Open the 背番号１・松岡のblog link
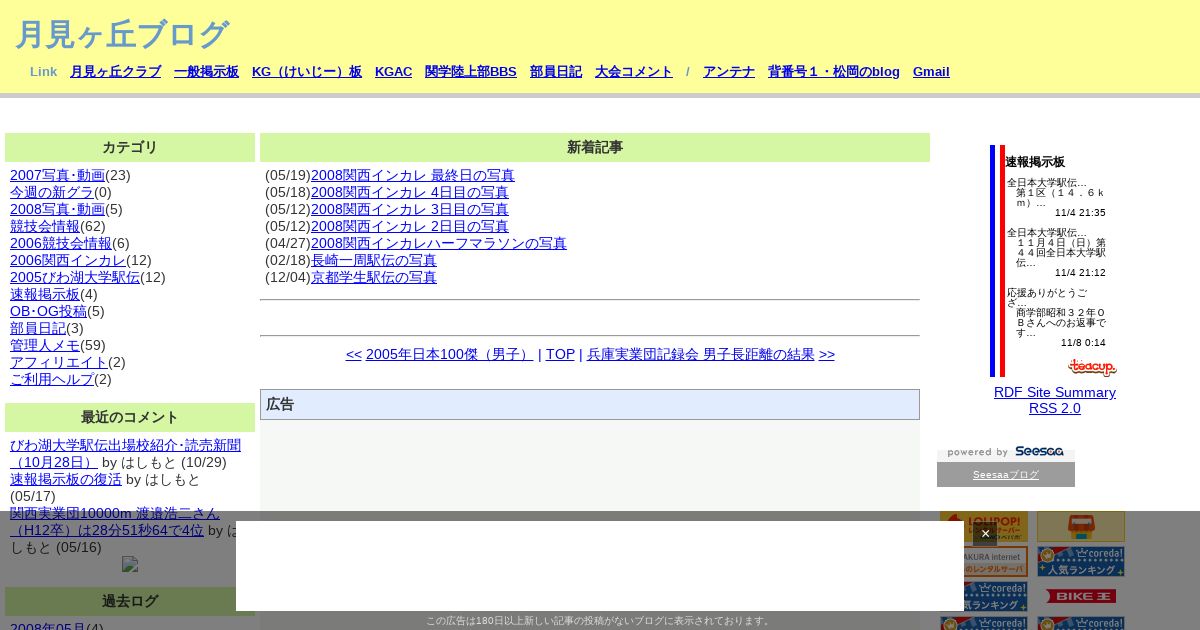Screen dimensions: 1200x630 [x=834, y=72]
